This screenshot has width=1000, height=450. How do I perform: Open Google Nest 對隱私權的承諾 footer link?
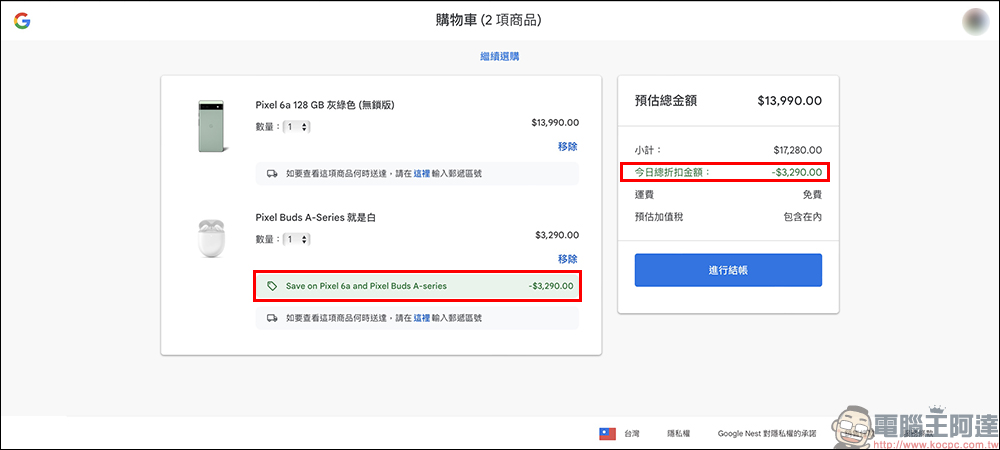pos(766,434)
